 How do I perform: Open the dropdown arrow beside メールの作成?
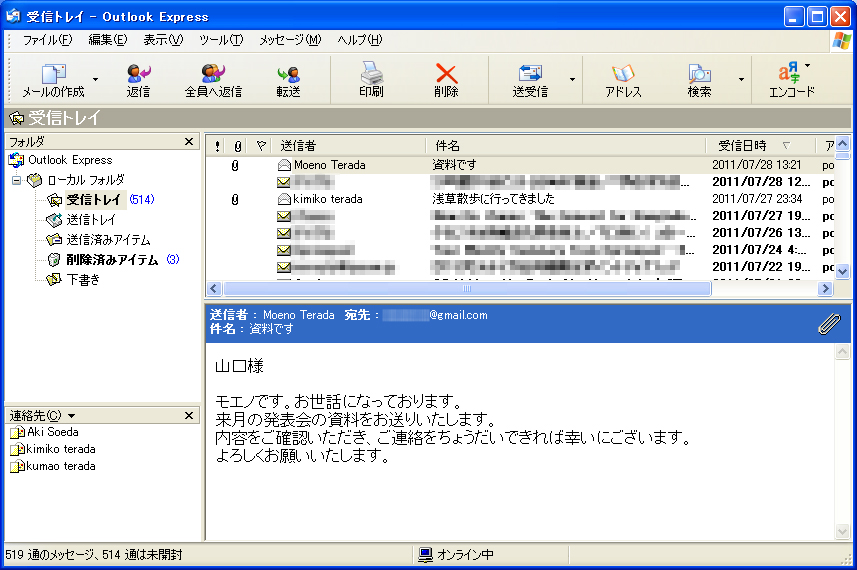96,79
